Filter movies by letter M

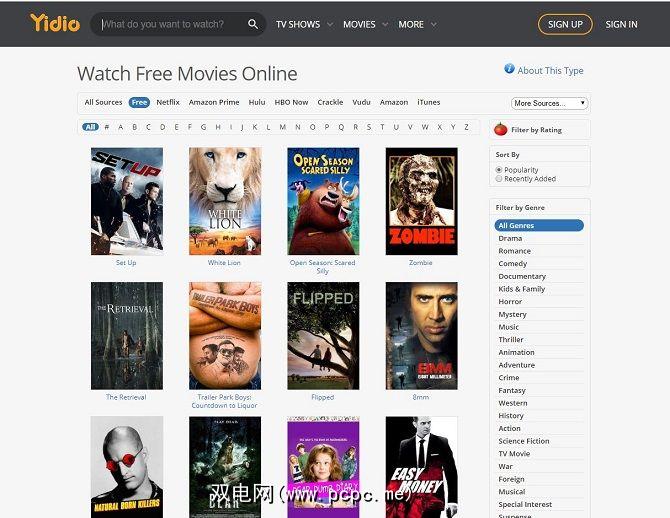point(282,127)
